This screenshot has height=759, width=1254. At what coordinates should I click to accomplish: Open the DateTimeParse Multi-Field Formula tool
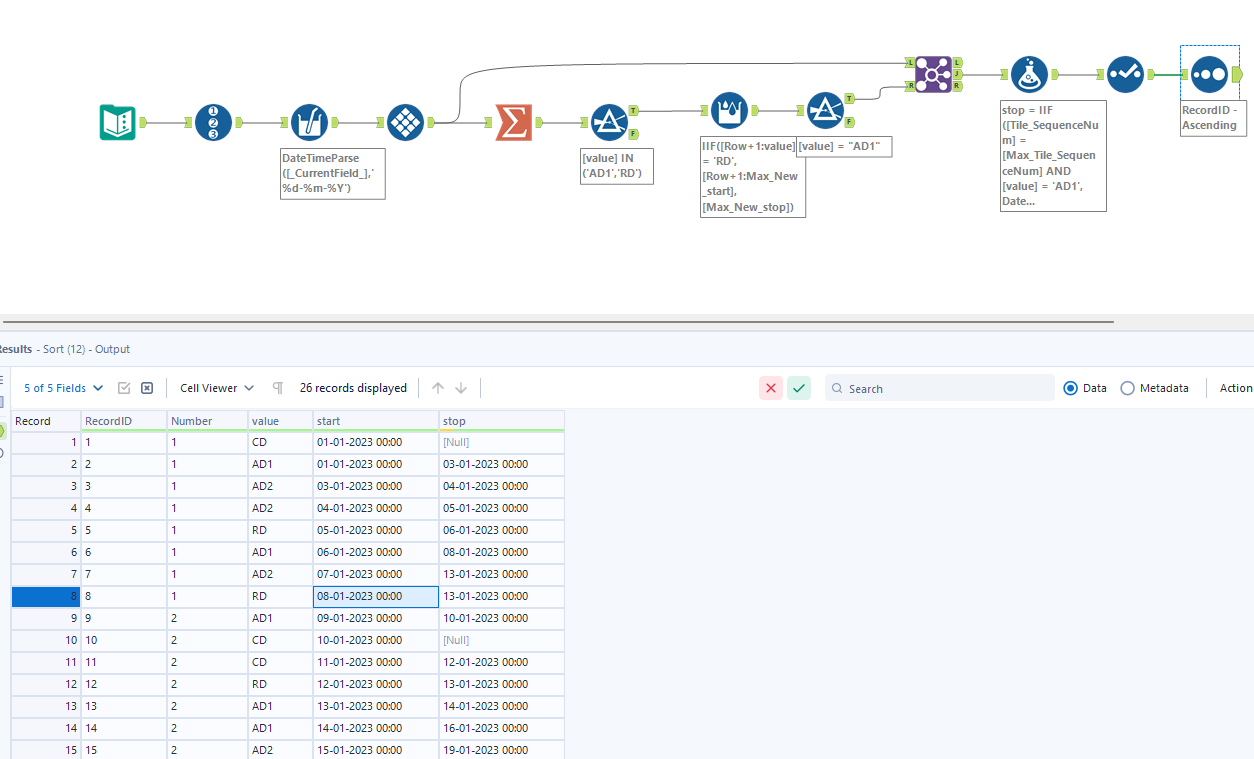coord(310,122)
